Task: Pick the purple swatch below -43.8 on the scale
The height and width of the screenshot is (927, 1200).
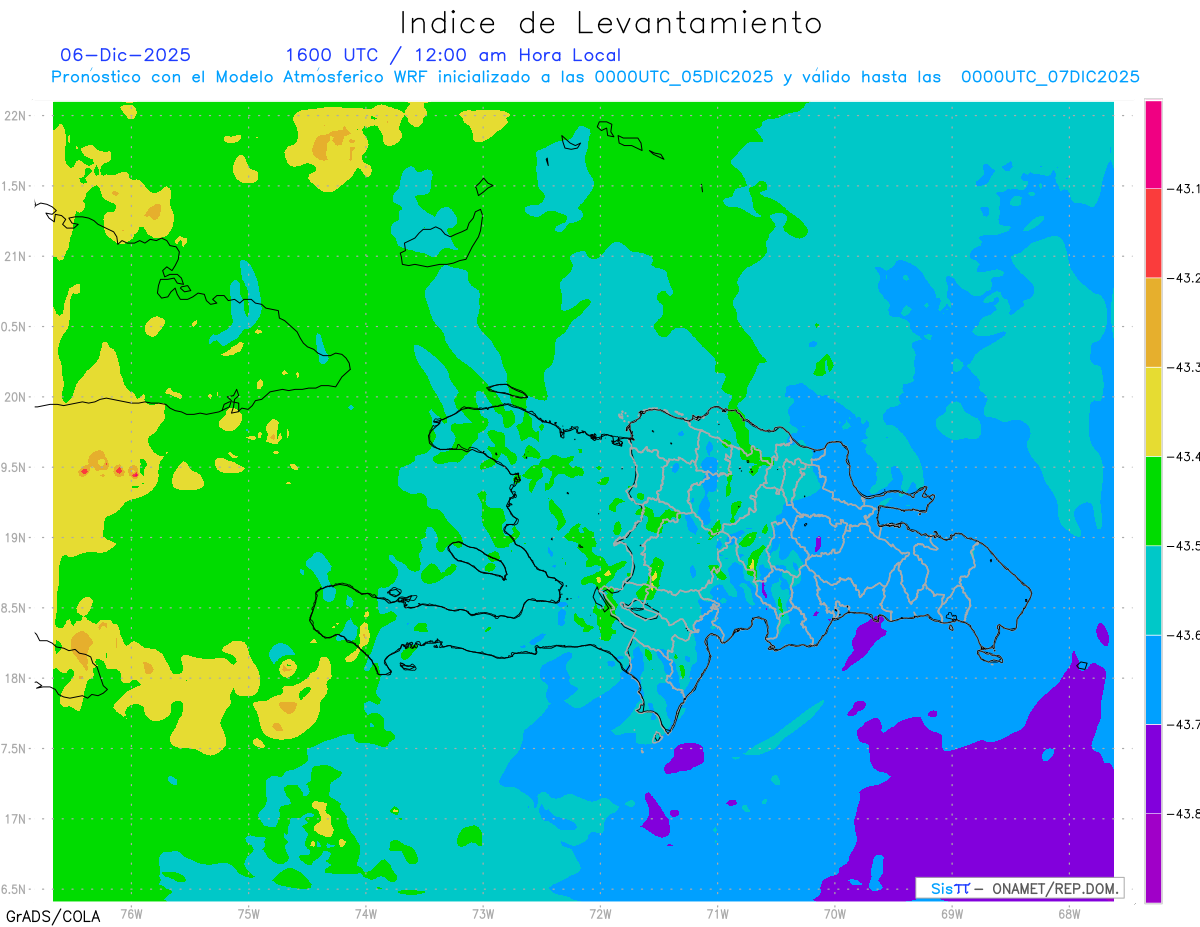Action: pyautogui.click(x=1153, y=857)
